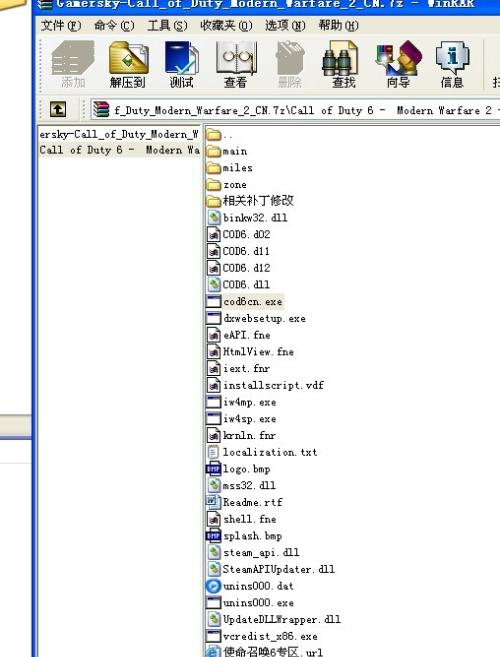Select the 使命召唤6专区.url shortcut
The image size is (500, 657).
coord(265,652)
